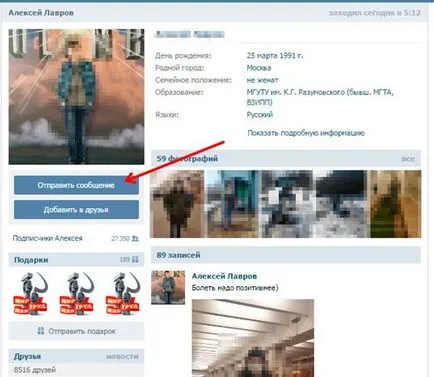This screenshot has width=434, height=377.
Task: Click the hometown value Москва
Action: [x=259, y=68]
